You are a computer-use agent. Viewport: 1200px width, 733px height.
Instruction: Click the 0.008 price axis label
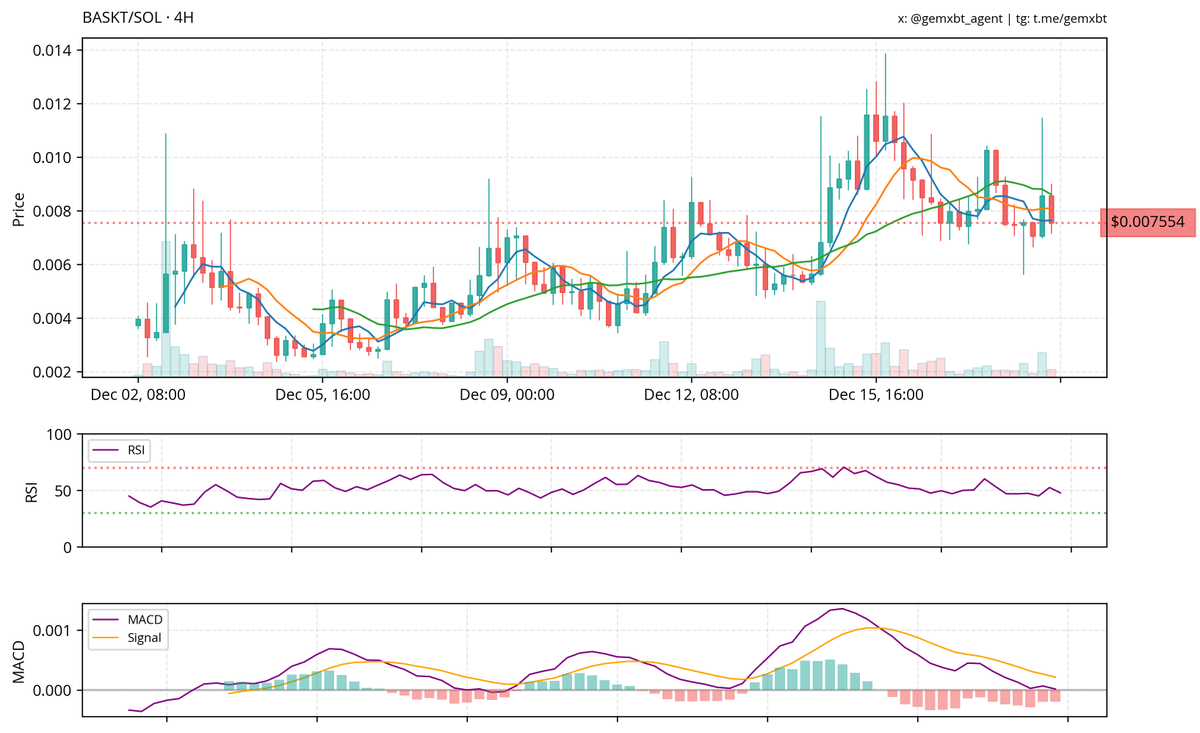point(52,211)
